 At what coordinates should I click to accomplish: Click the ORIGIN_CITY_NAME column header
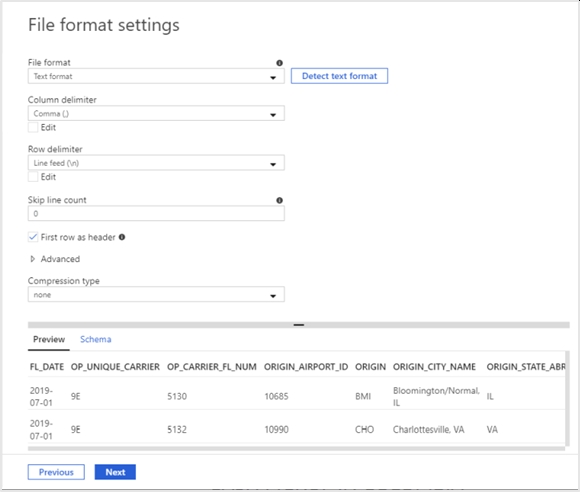click(434, 367)
